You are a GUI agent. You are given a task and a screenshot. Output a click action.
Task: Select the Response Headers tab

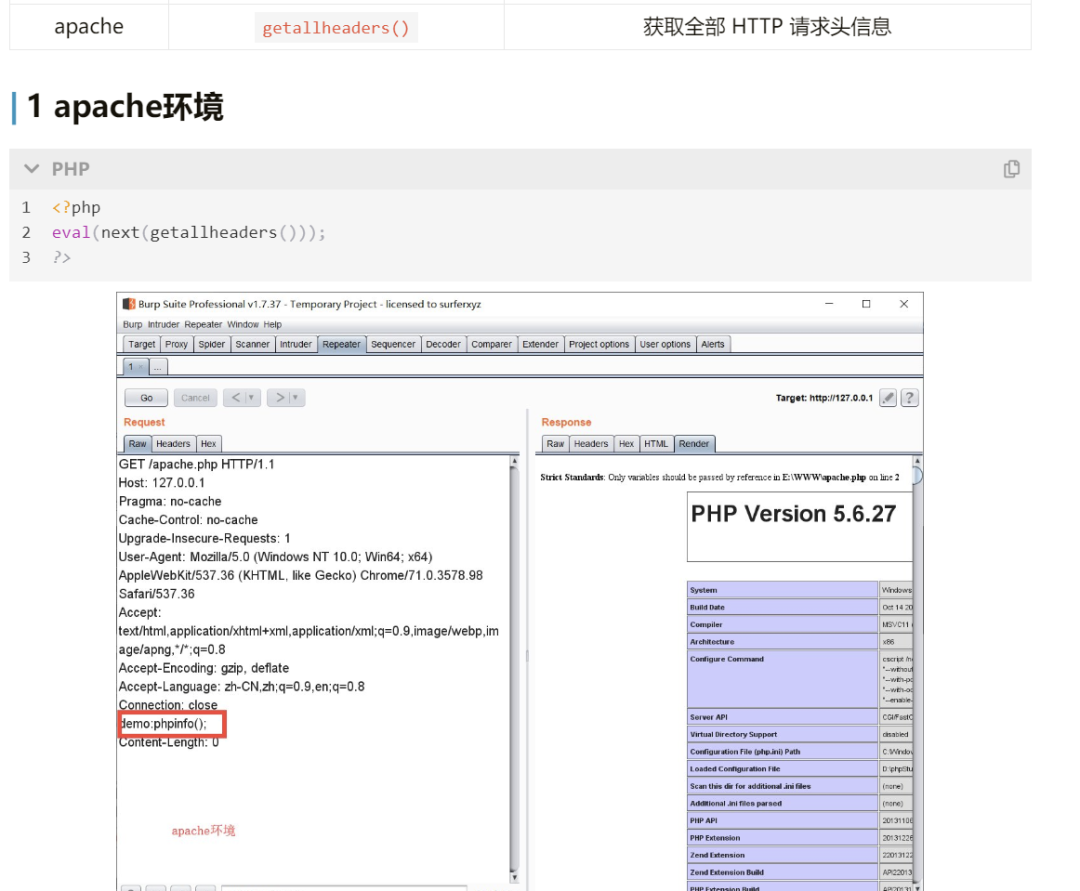coord(591,444)
